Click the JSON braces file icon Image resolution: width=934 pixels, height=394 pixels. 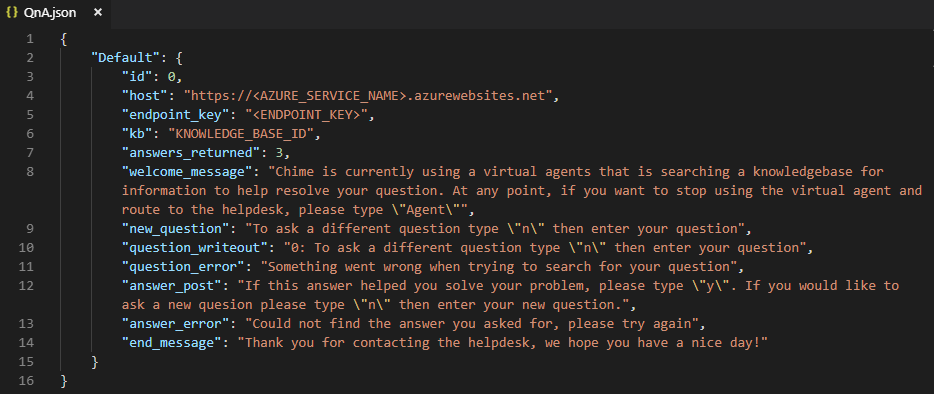click(x=11, y=13)
